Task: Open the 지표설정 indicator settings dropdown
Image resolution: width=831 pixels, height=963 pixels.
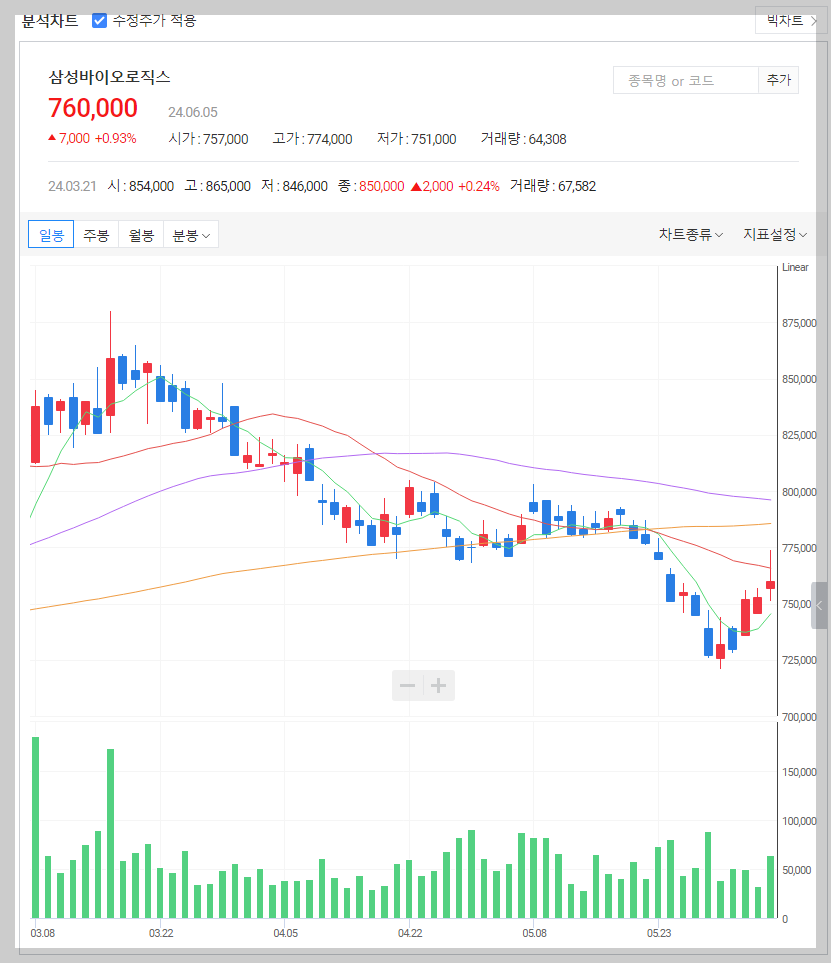Action: click(x=775, y=235)
